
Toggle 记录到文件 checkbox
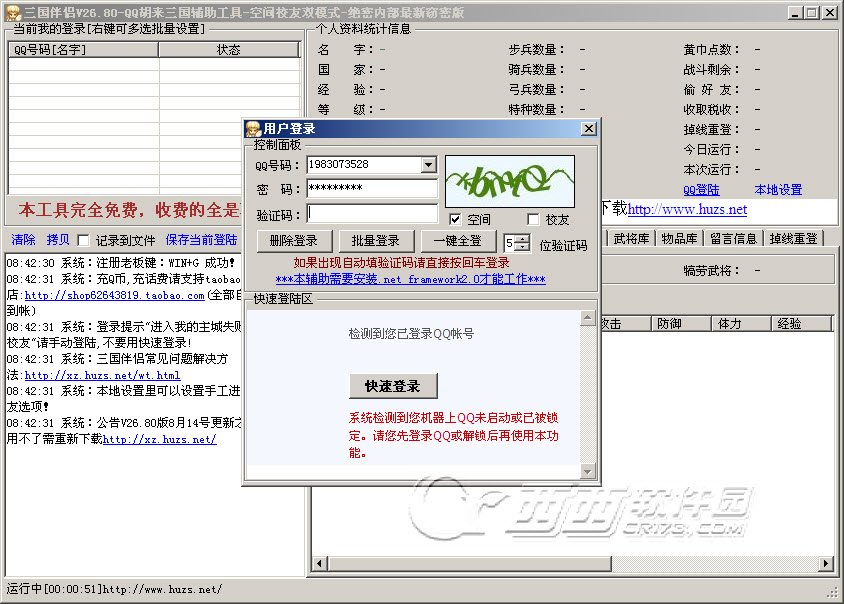(83, 240)
